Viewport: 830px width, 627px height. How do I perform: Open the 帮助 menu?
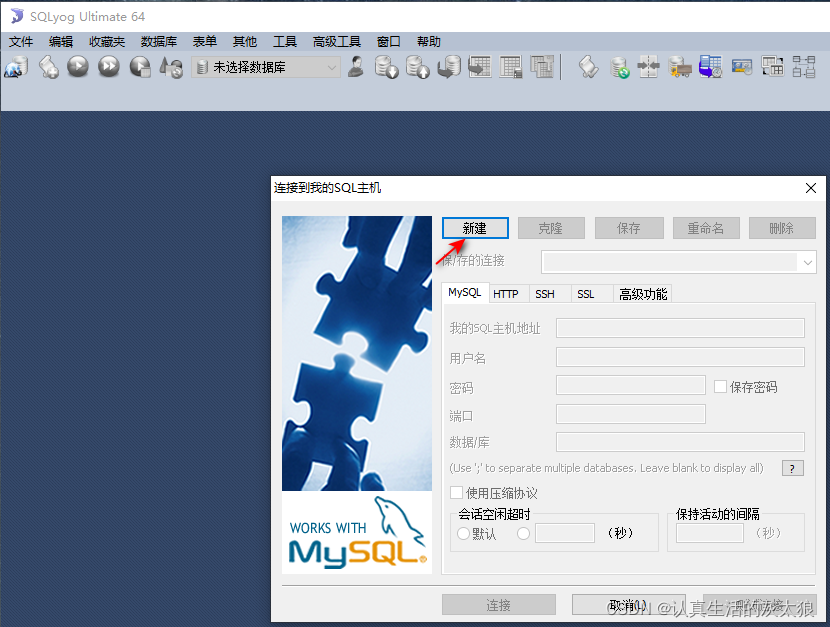[x=428, y=41]
